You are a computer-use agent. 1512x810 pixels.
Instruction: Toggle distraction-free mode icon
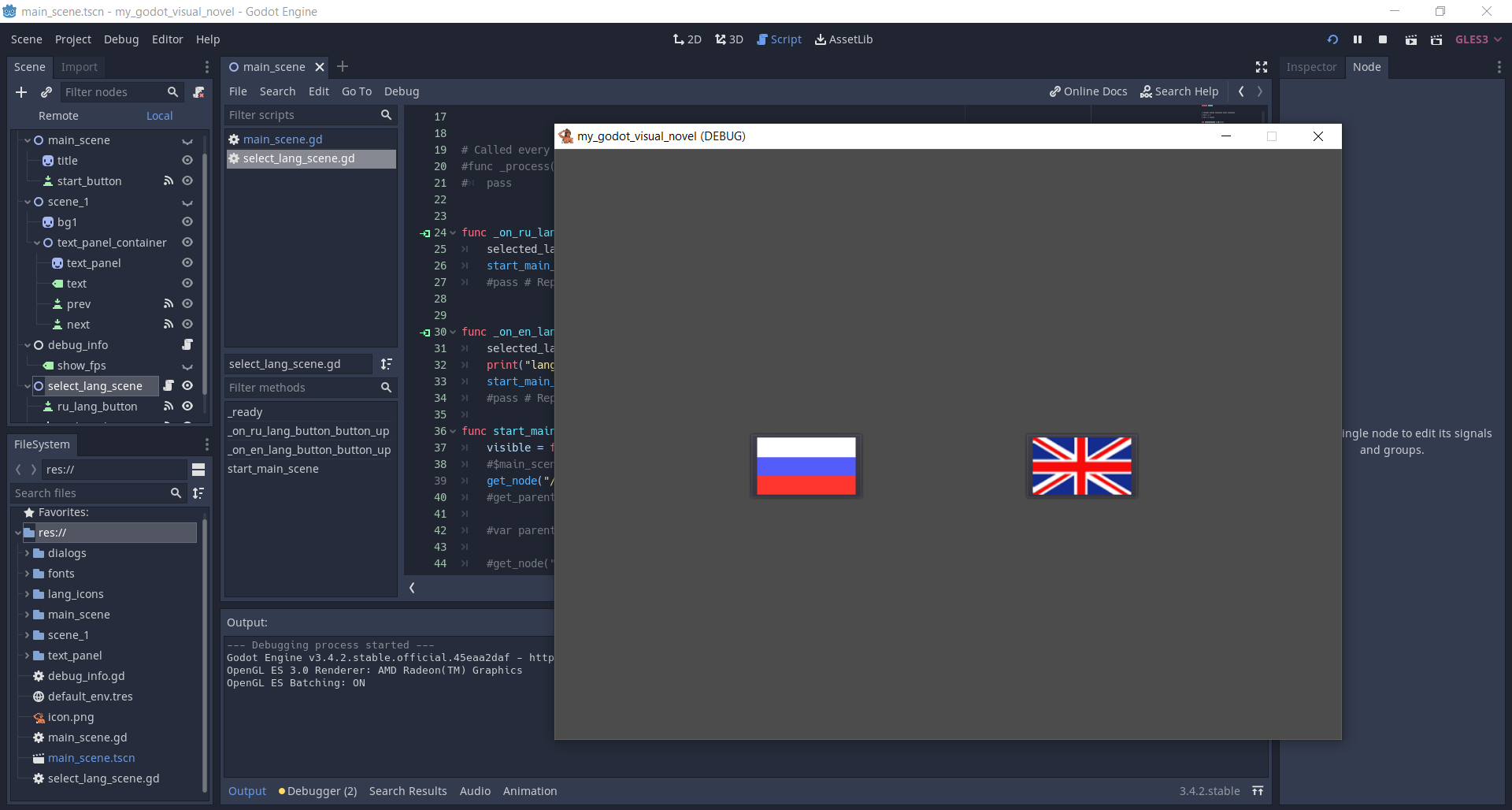click(1262, 67)
